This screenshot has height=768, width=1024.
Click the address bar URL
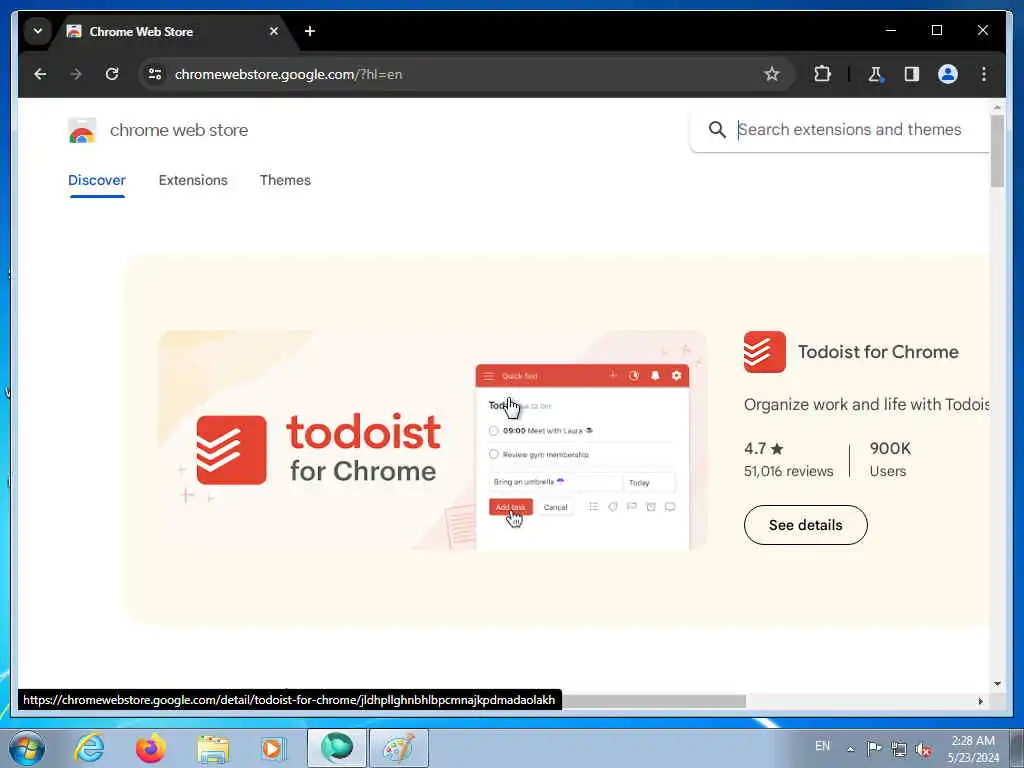pos(288,74)
